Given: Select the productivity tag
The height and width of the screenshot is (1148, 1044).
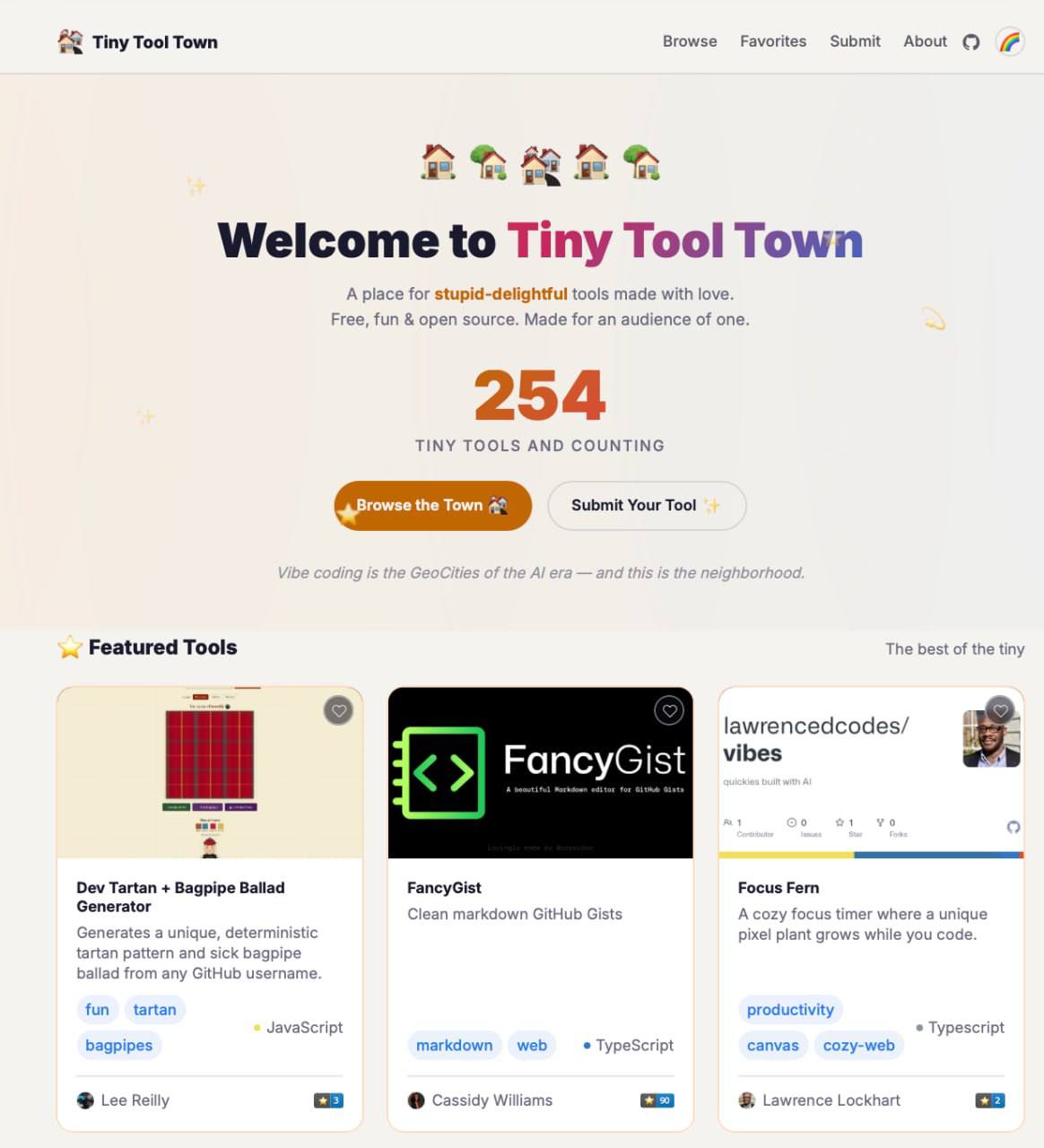Looking at the screenshot, I should point(790,1010).
